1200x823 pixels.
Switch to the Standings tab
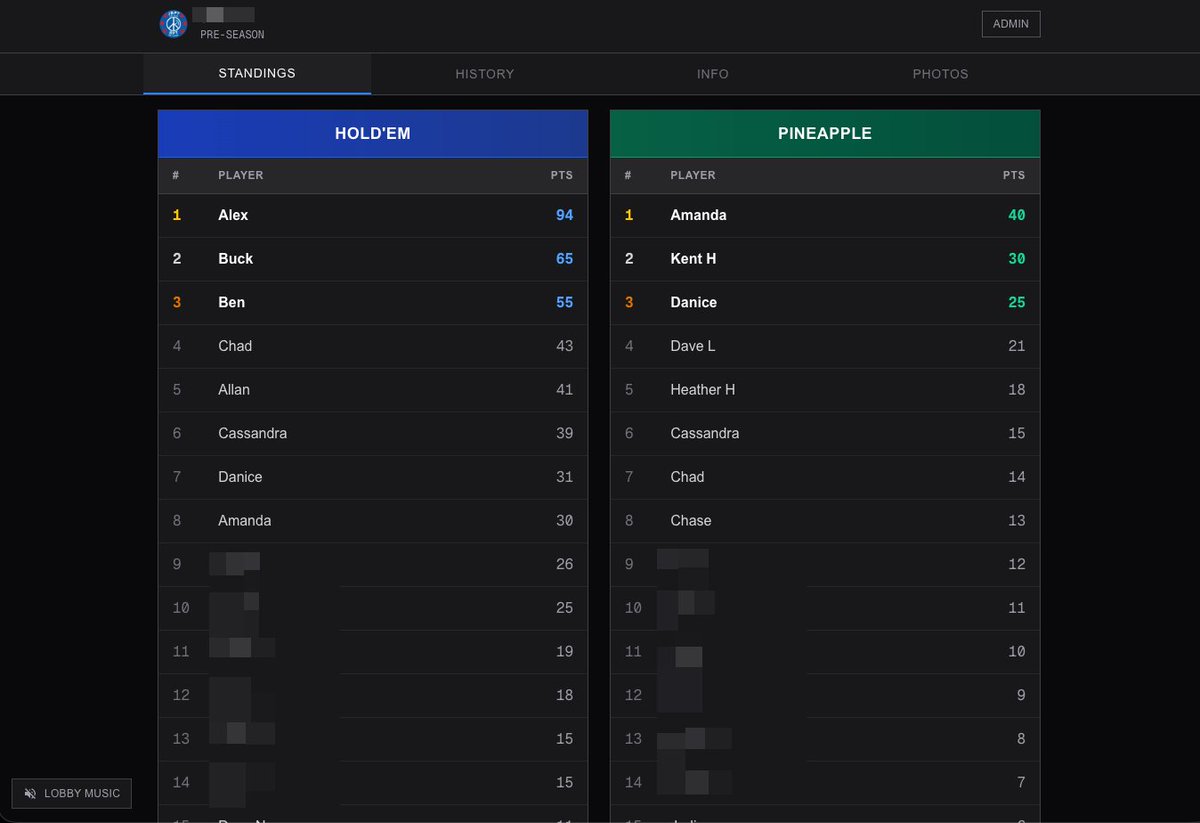[x=257, y=73]
